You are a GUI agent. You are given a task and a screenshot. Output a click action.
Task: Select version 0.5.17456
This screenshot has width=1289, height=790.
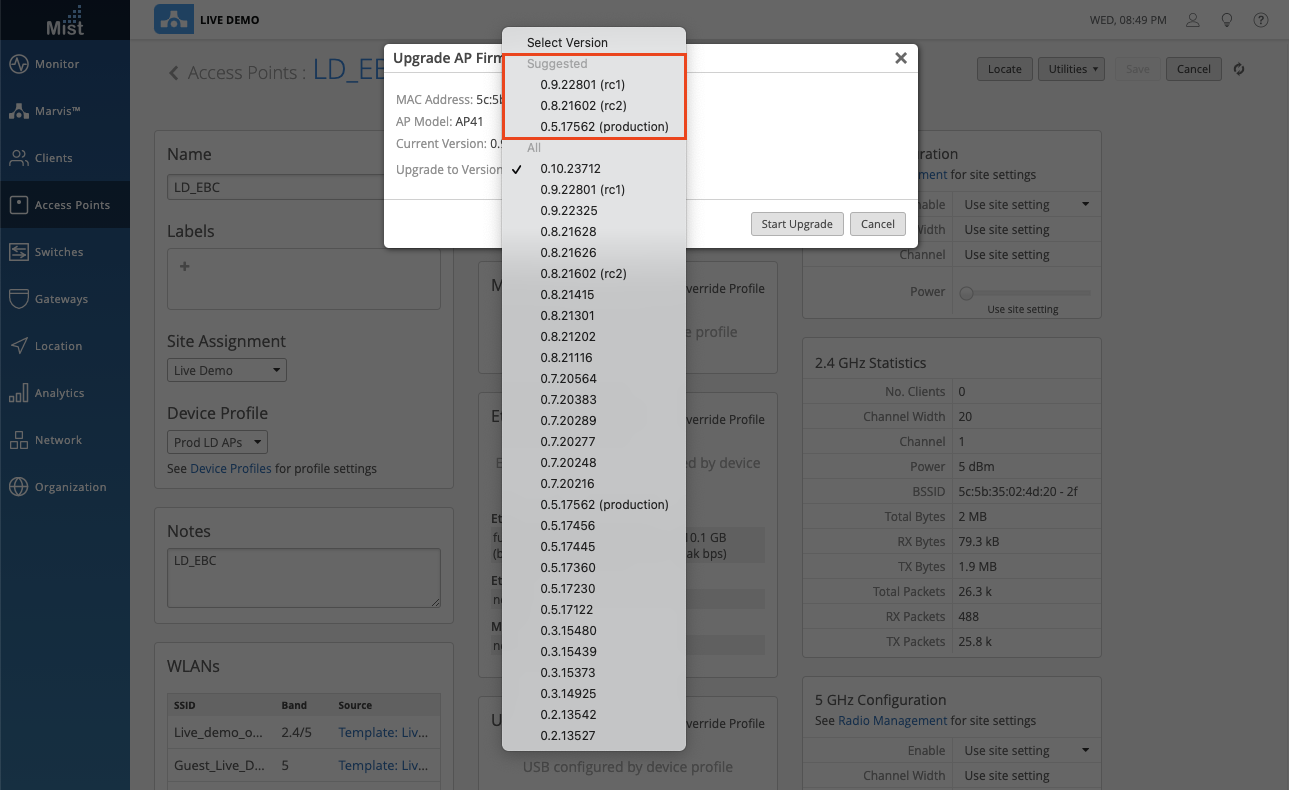tap(594, 525)
